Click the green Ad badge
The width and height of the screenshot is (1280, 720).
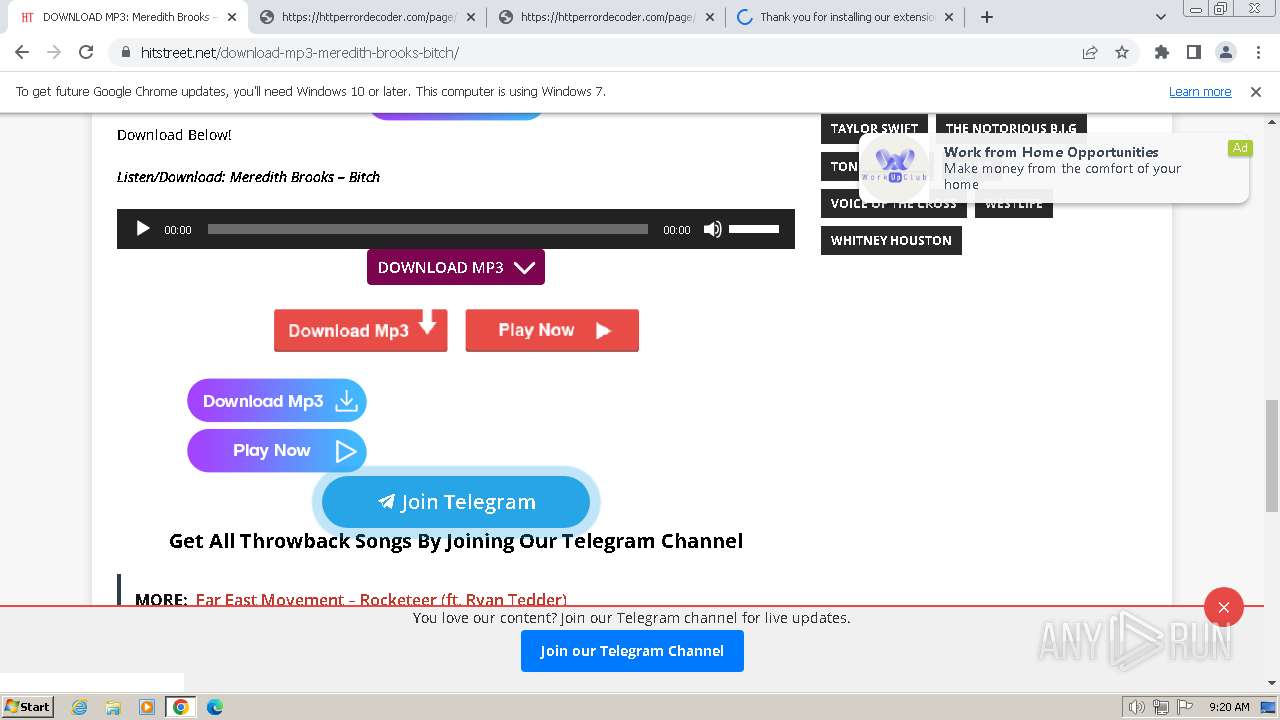(x=1240, y=148)
